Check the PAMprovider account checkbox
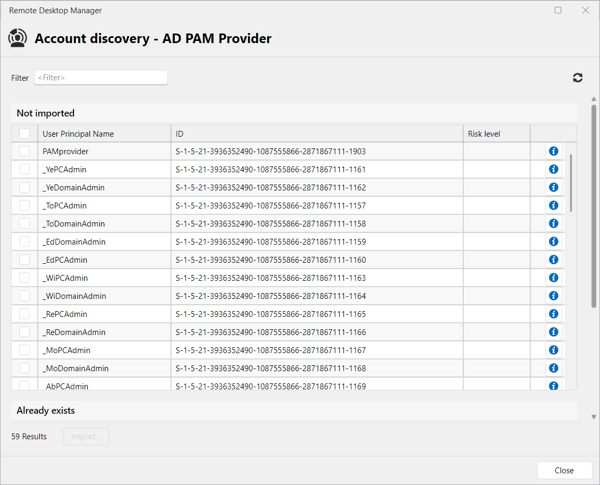600x485 pixels. coord(24,151)
